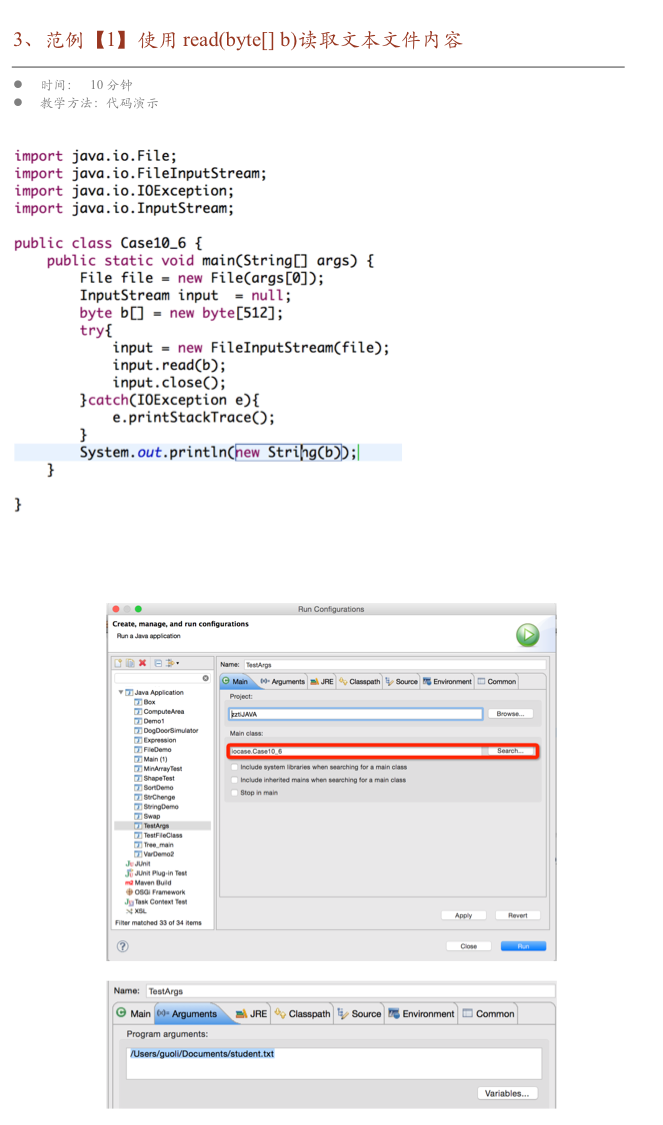Viewport: 663px width, 1125px height.
Task: Select Arguments tab above the Program arguments area
Action: point(188,1014)
